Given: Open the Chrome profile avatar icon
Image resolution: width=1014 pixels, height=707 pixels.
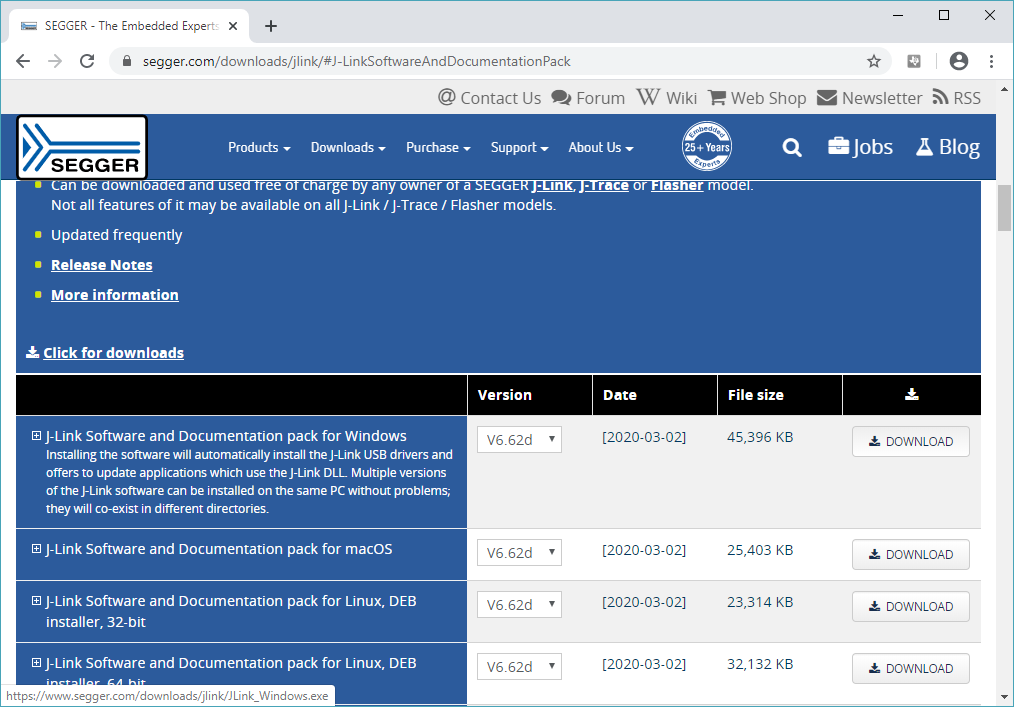Looking at the screenshot, I should (x=958, y=61).
